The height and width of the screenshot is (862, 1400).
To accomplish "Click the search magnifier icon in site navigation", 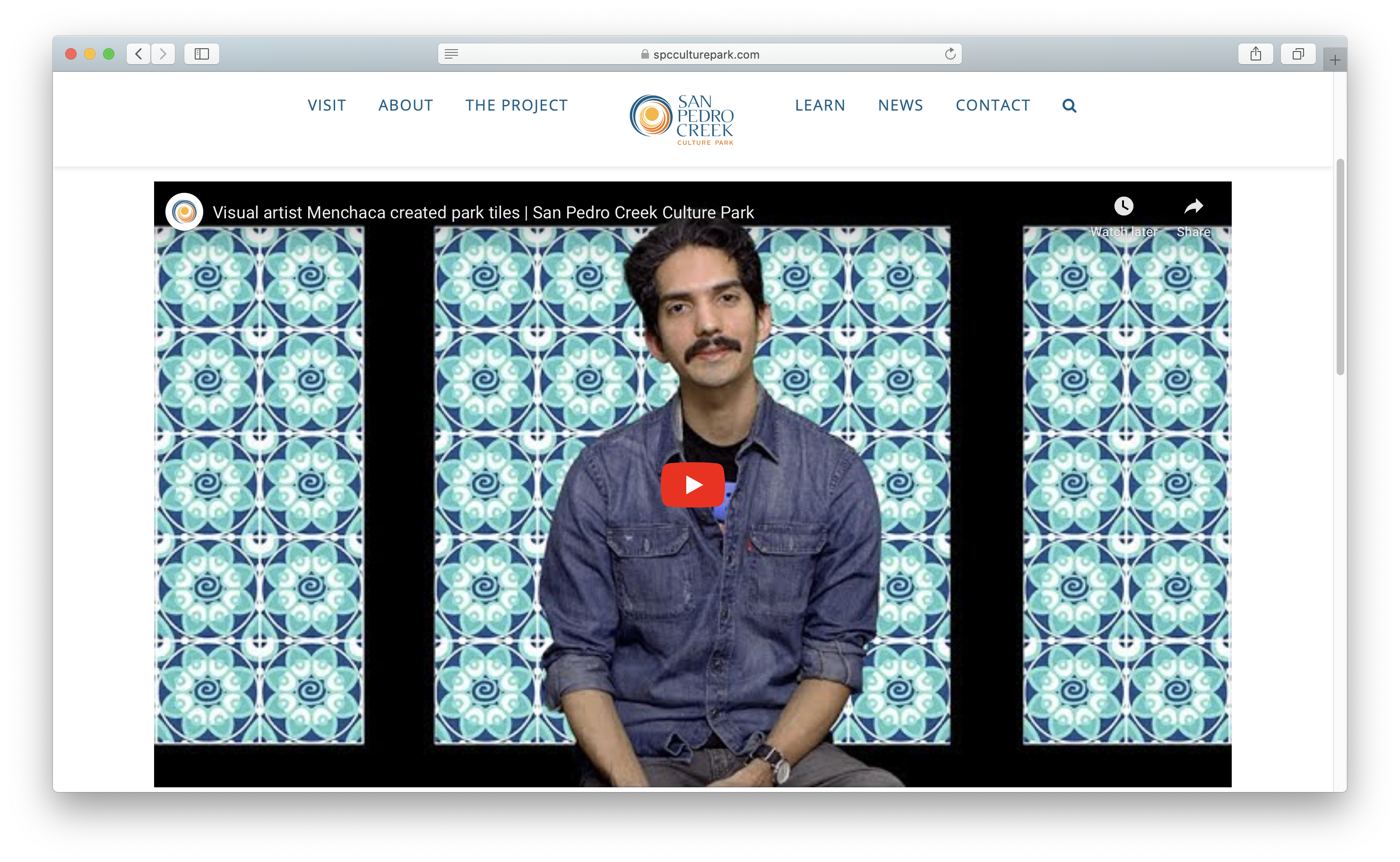I will point(1069,105).
